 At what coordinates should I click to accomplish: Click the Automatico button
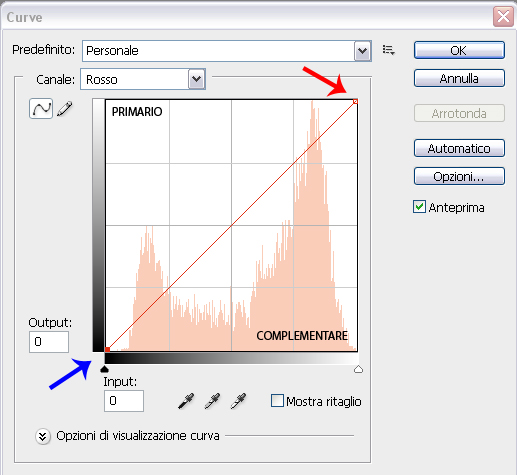pos(459,148)
